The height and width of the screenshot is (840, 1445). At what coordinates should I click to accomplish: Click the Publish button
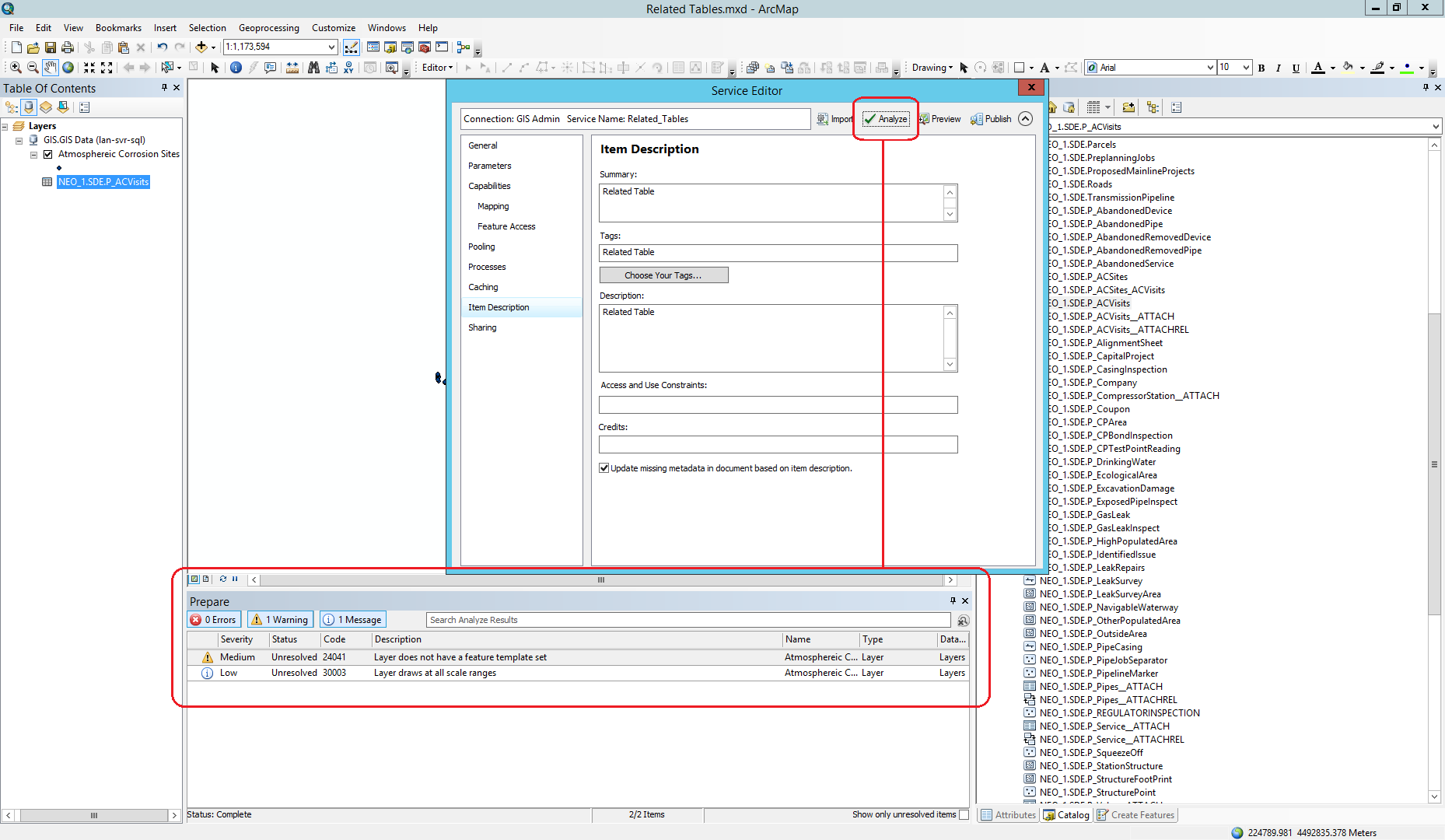pos(991,119)
